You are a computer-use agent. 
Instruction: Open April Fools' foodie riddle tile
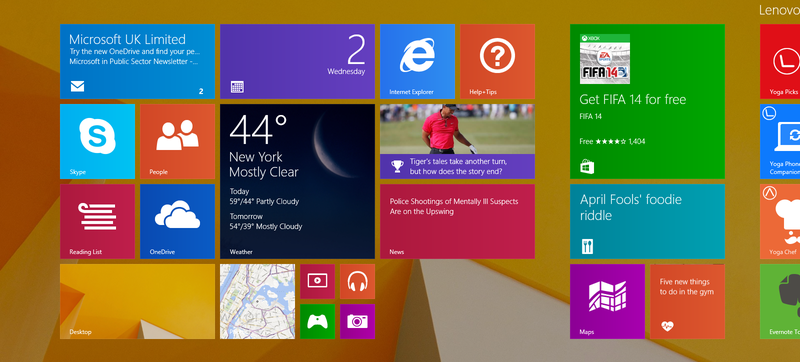[x=647, y=221]
